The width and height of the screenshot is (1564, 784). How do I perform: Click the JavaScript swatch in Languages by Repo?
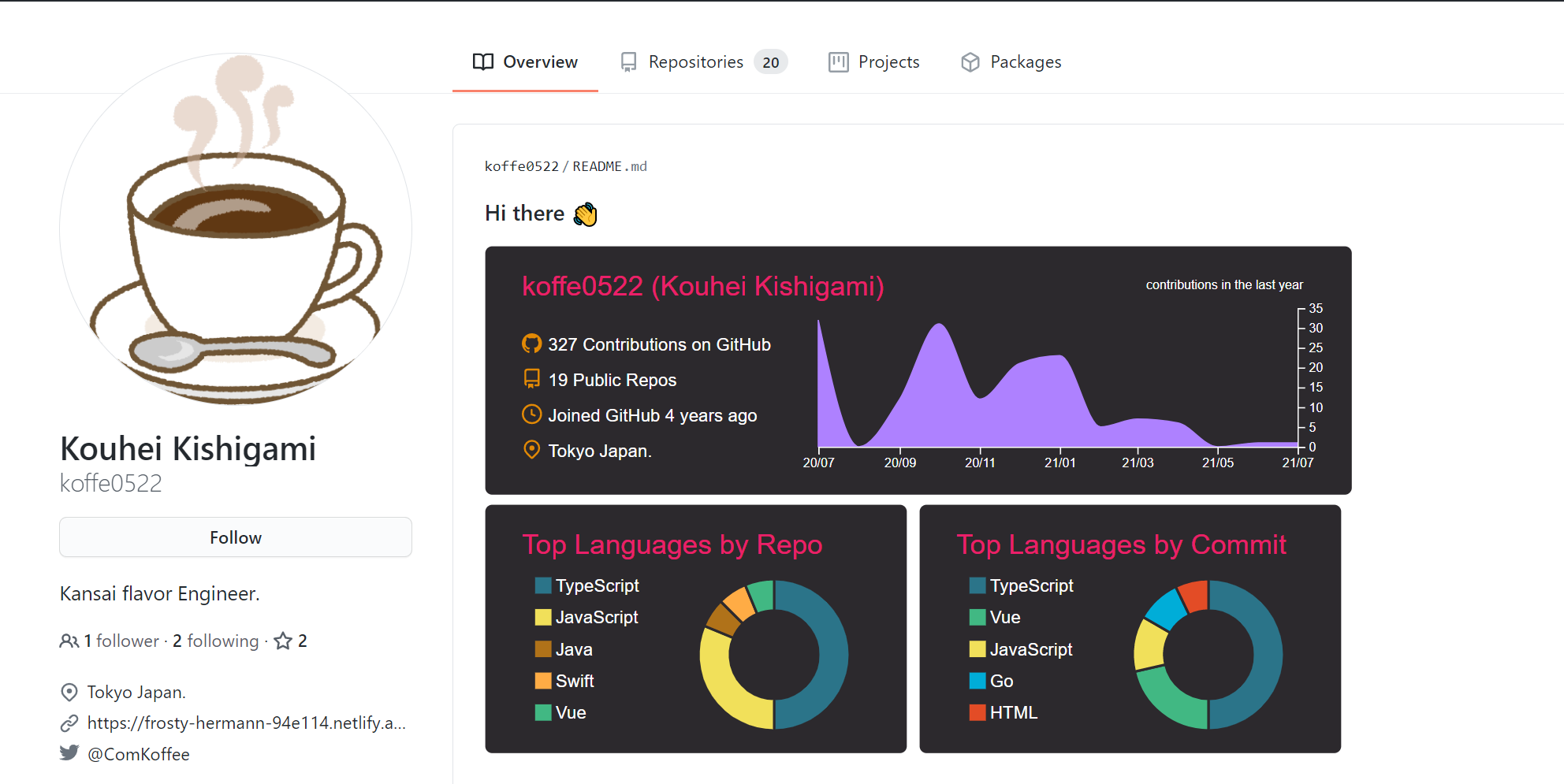point(543,617)
